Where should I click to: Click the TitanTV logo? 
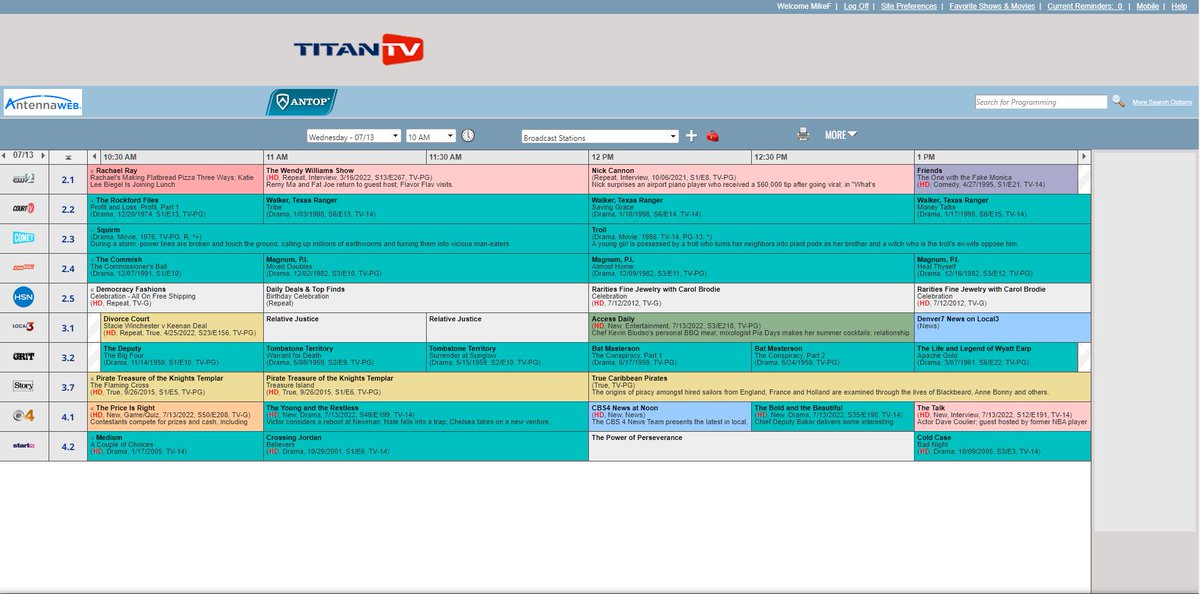359,49
